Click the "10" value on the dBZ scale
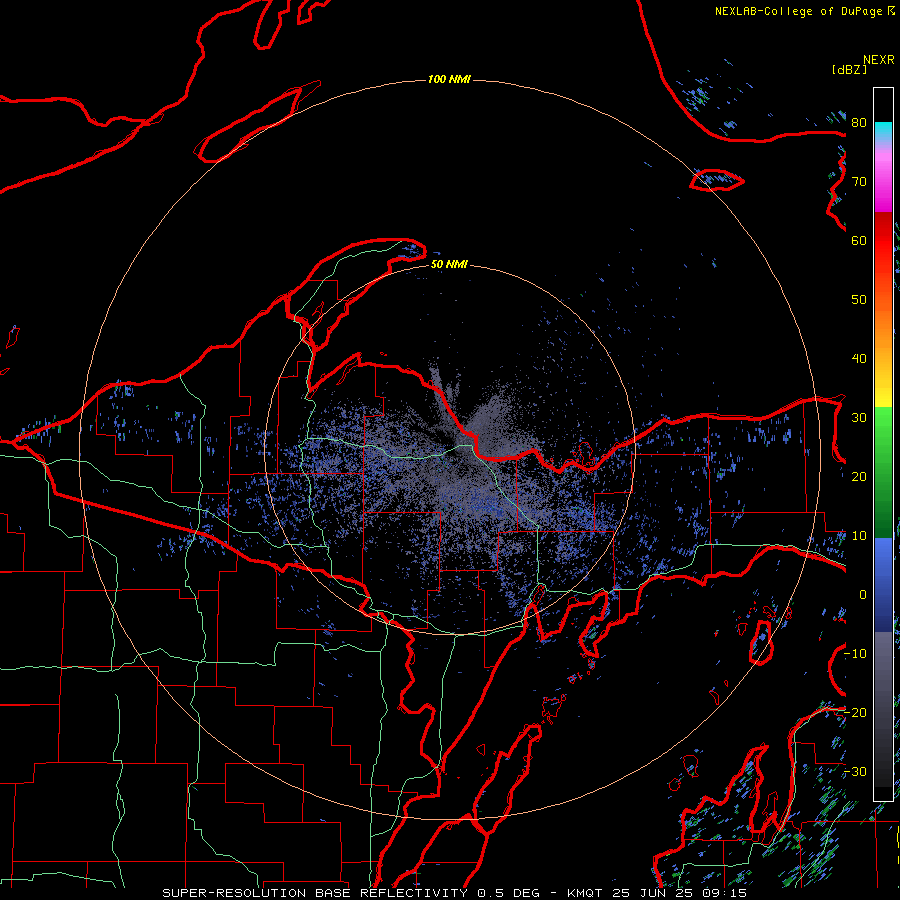This screenshot has width=900, height=900. [859, 536]
